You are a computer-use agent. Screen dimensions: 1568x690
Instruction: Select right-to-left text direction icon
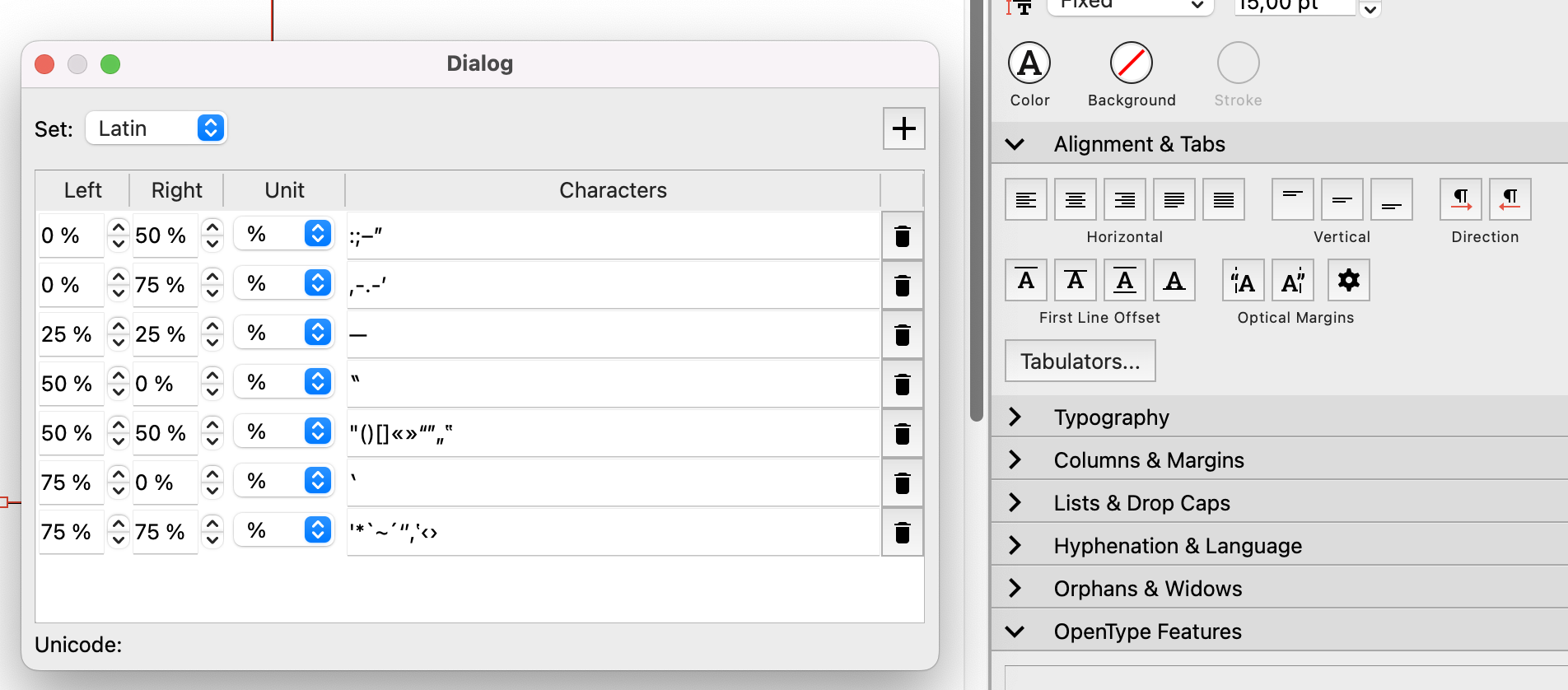pyautogui.click(x=1510, y=199)
